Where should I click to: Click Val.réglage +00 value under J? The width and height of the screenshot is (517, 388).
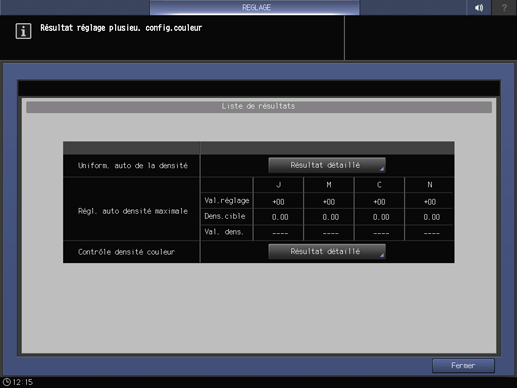[x=278, y=202]
